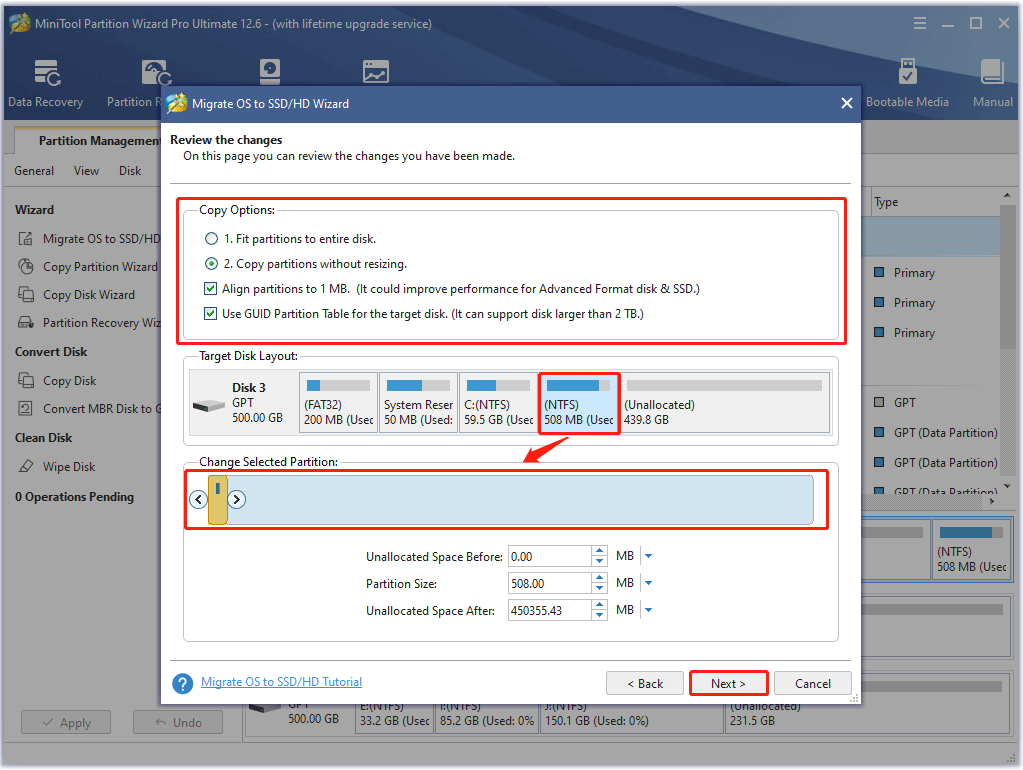
Task: Toggle Use GUID Partition Table checkbox
Action: coord(210,314)
